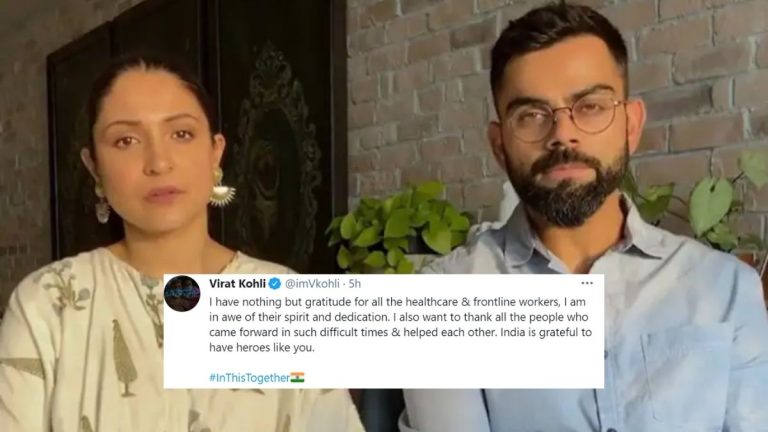
Task: Click the phrase 'have heroes like you.'
Action: click(x=262, y=348)
